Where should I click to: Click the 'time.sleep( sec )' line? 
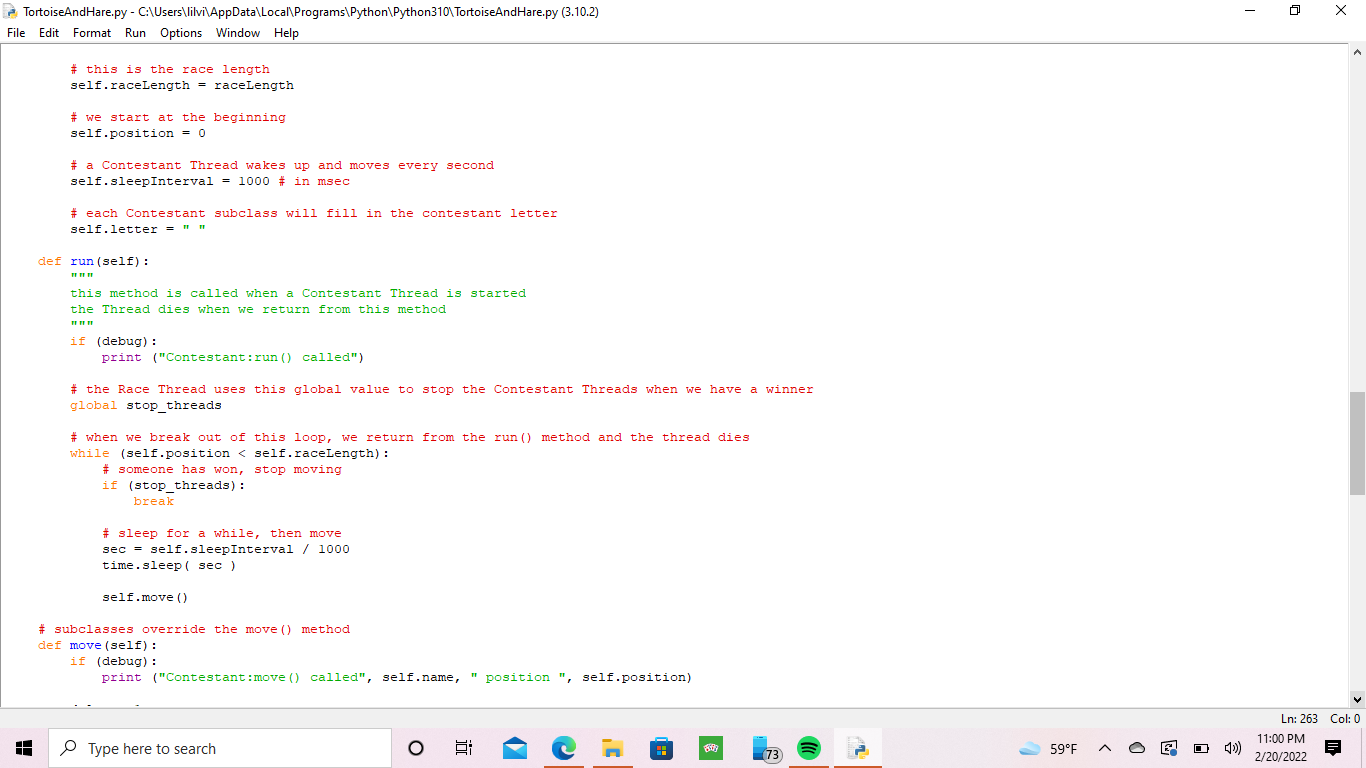click(x=170, y=565)
